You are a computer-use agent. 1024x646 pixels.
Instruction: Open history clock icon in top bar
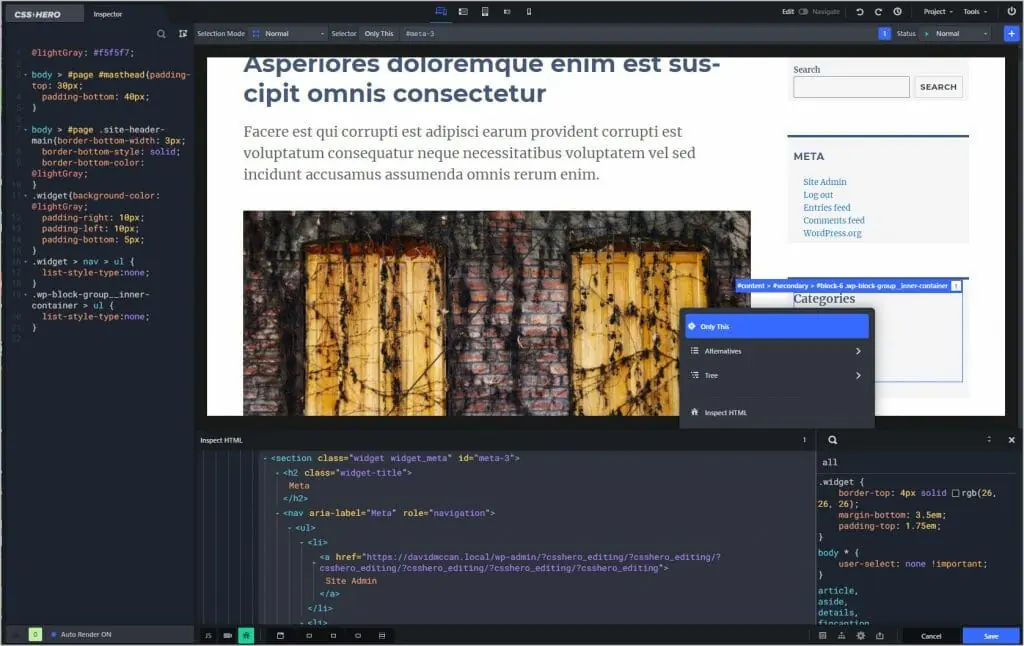tap(897, 11)
